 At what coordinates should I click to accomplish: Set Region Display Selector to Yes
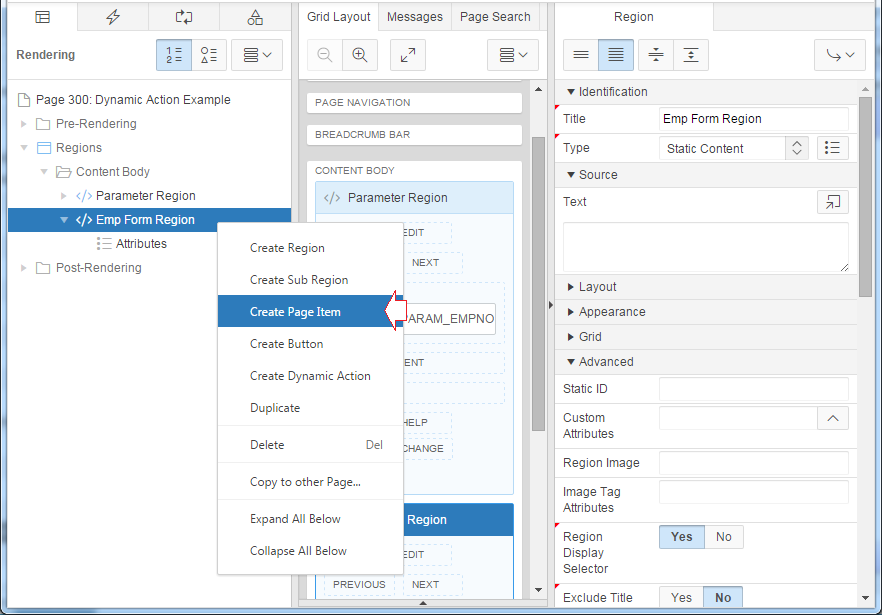pos(682,537)
